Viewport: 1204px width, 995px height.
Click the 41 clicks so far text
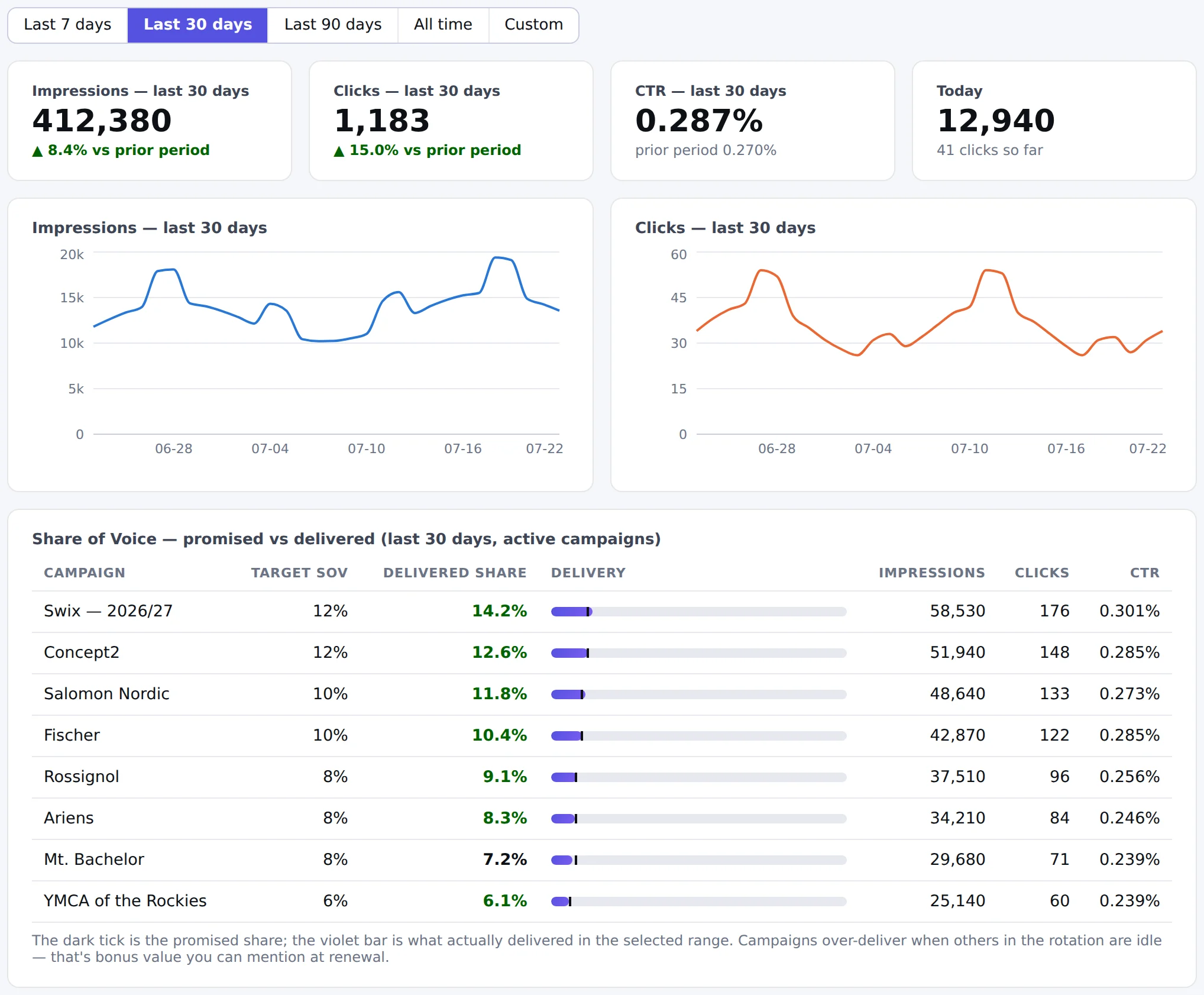(990, 150)
